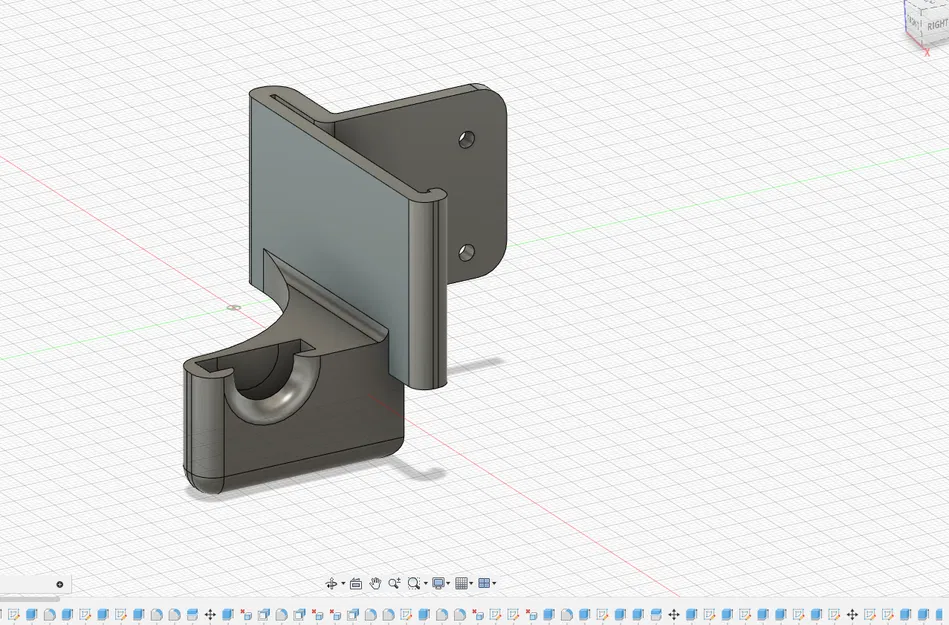Click the Display Settings monitor icon
This screenshot has width=949, height=625.
tap(437, 583)
